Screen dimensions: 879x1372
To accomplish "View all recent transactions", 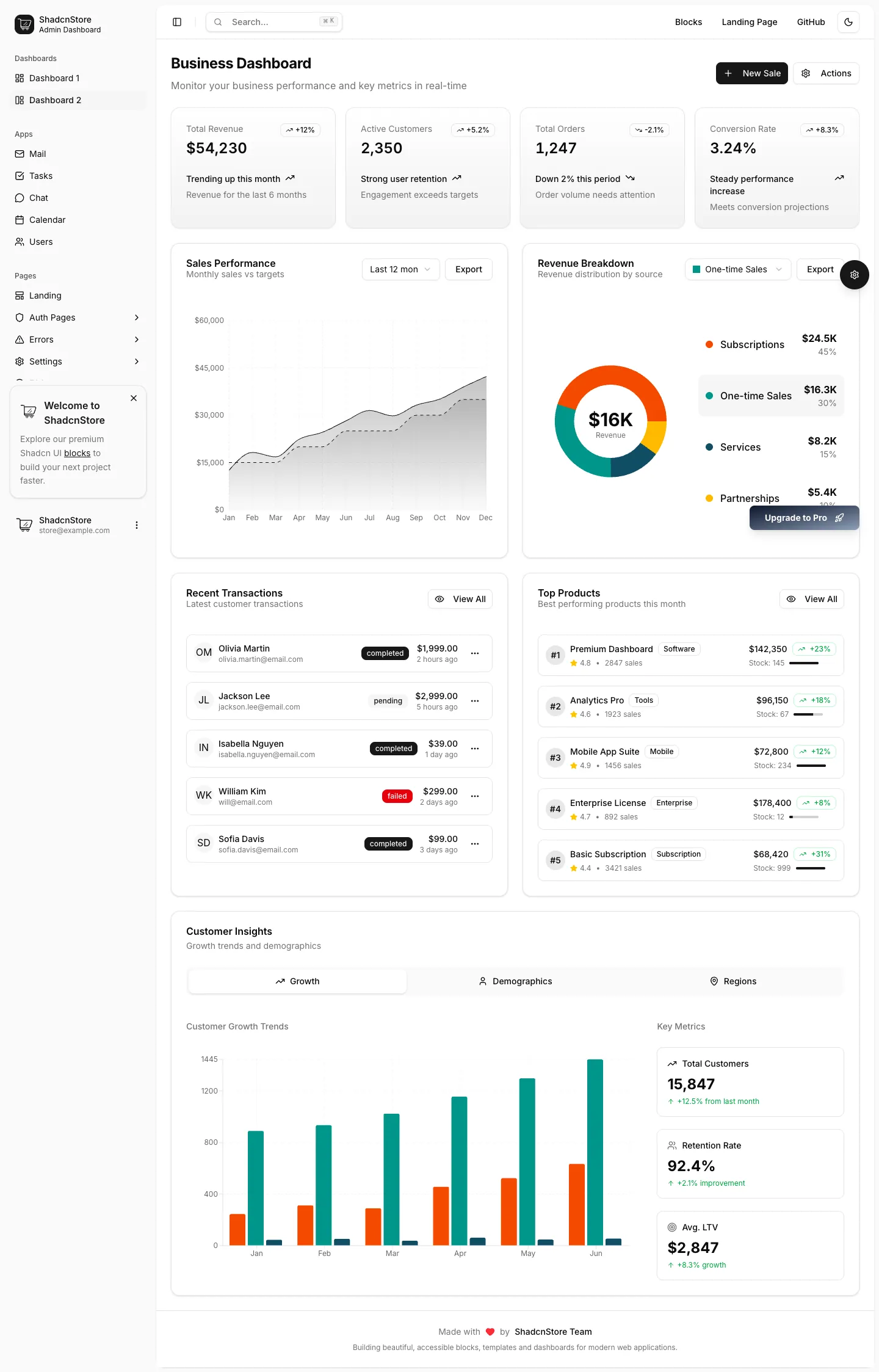I will tap(460, 599).
